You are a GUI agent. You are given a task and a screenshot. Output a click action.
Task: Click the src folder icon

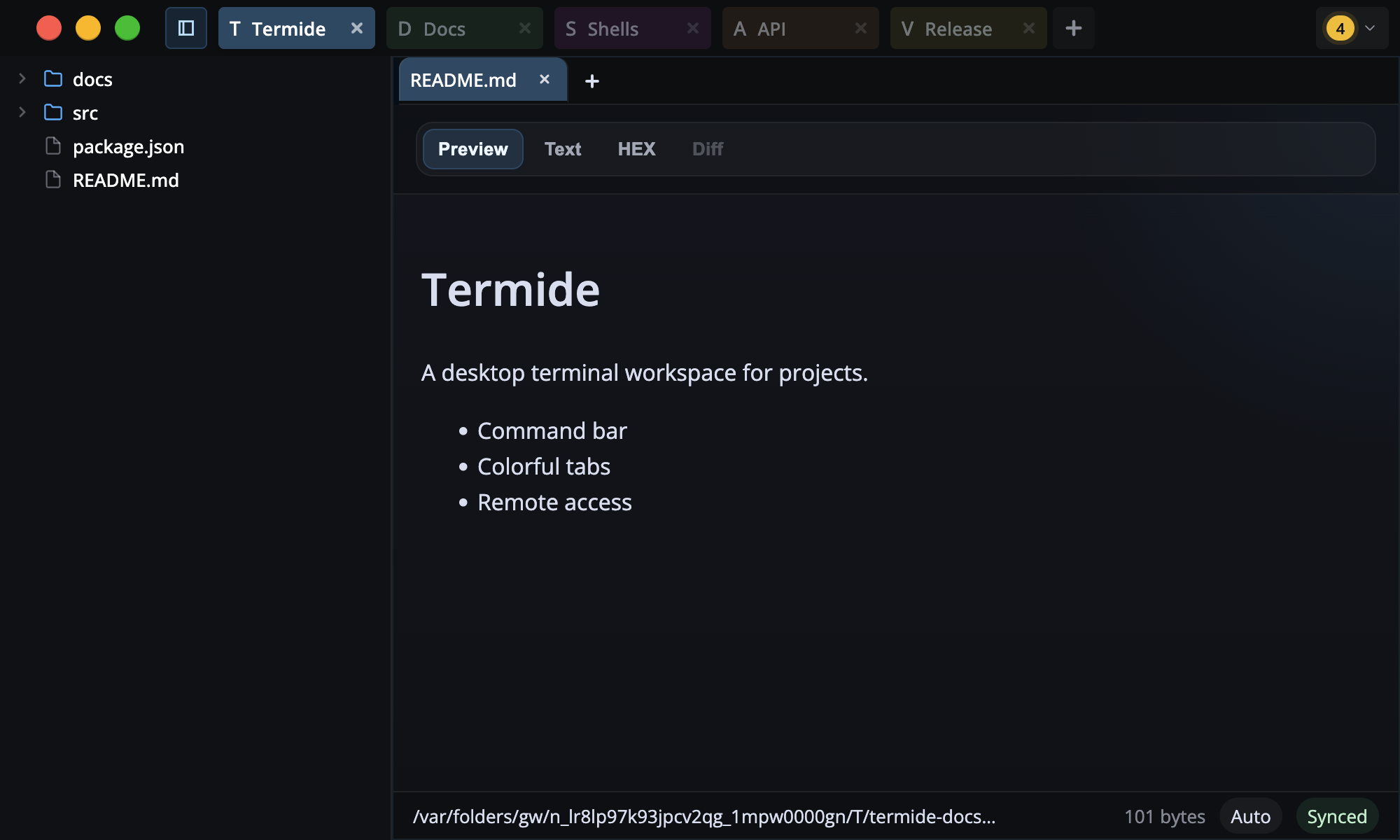pos(53,112)
